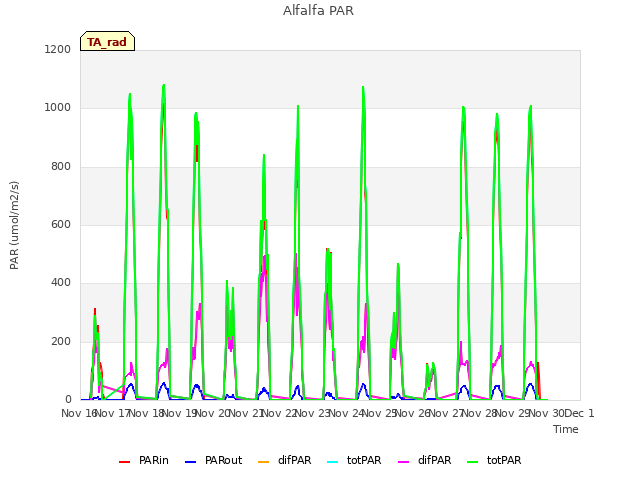Click the magenta difPAR legend swatch
This screenshot has height=480, width=640.
(x=403, y=462)
